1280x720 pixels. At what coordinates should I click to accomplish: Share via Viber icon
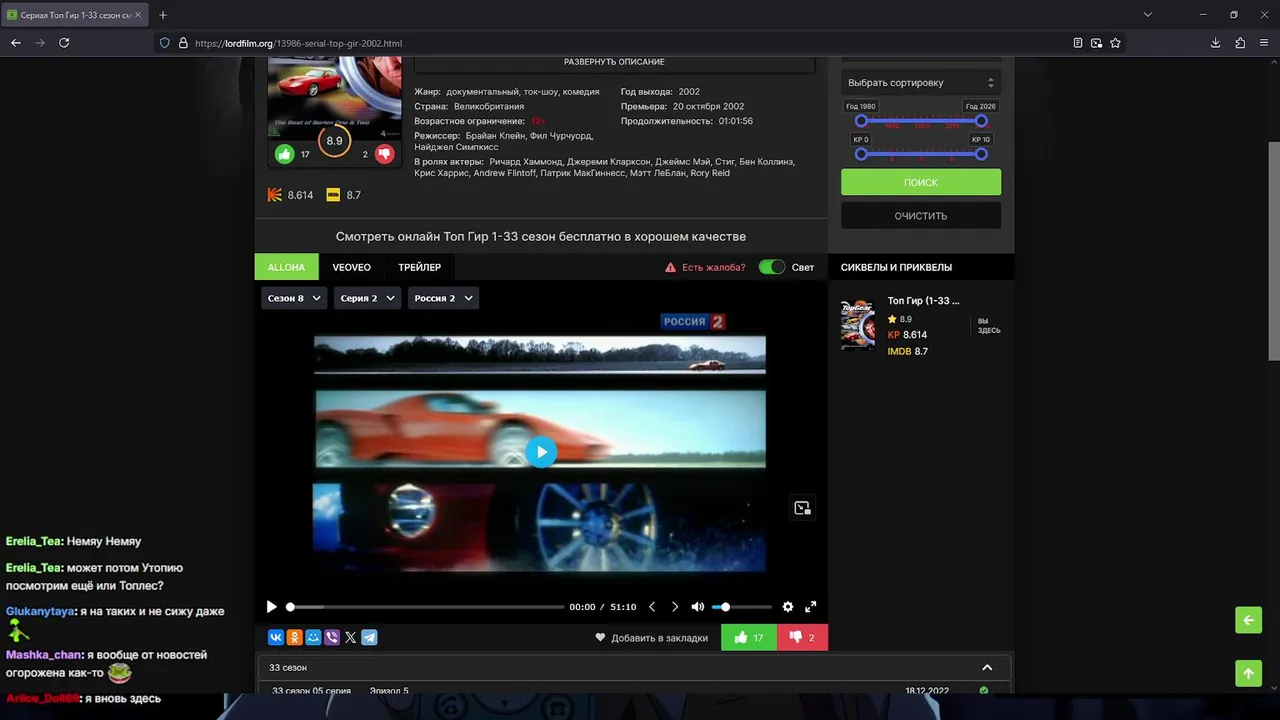(332, 637)
